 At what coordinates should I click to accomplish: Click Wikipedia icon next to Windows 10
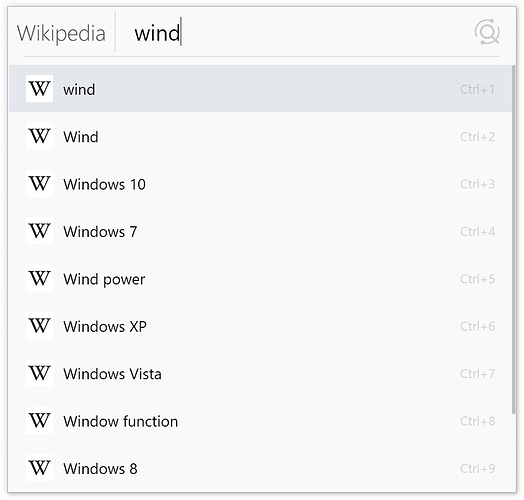[x=39, y=183]
